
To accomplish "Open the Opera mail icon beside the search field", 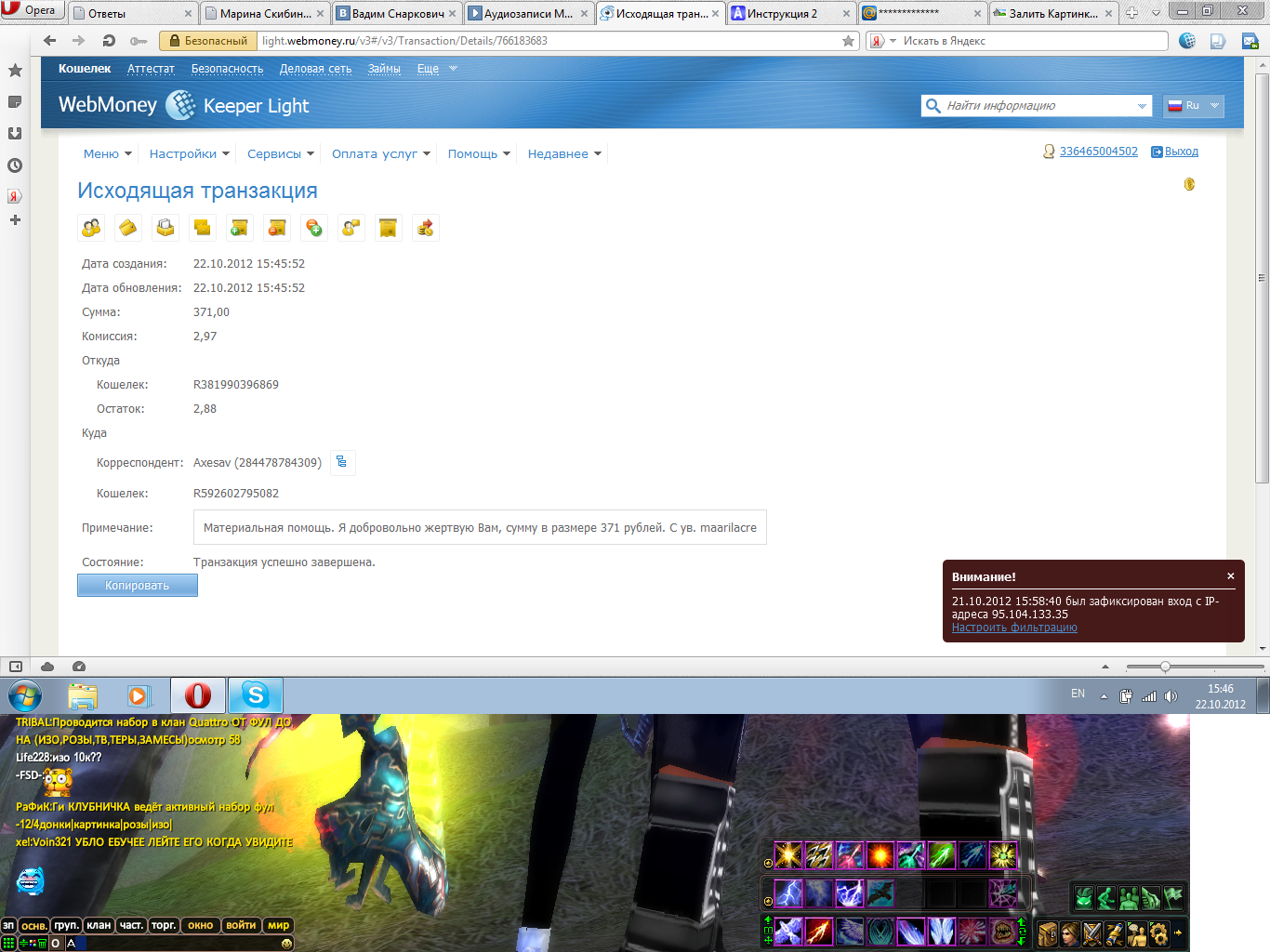I will (x=1250, y=41).
